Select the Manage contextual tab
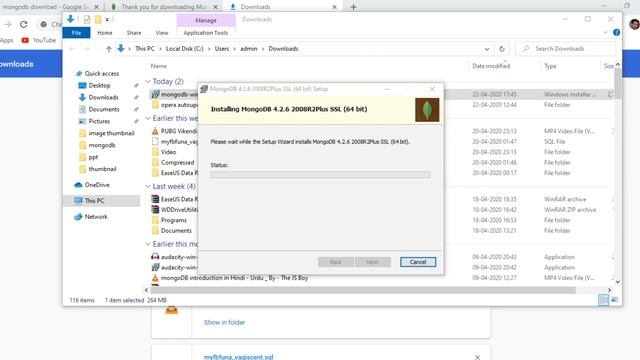Screen dimensions: 640x360 206,20
